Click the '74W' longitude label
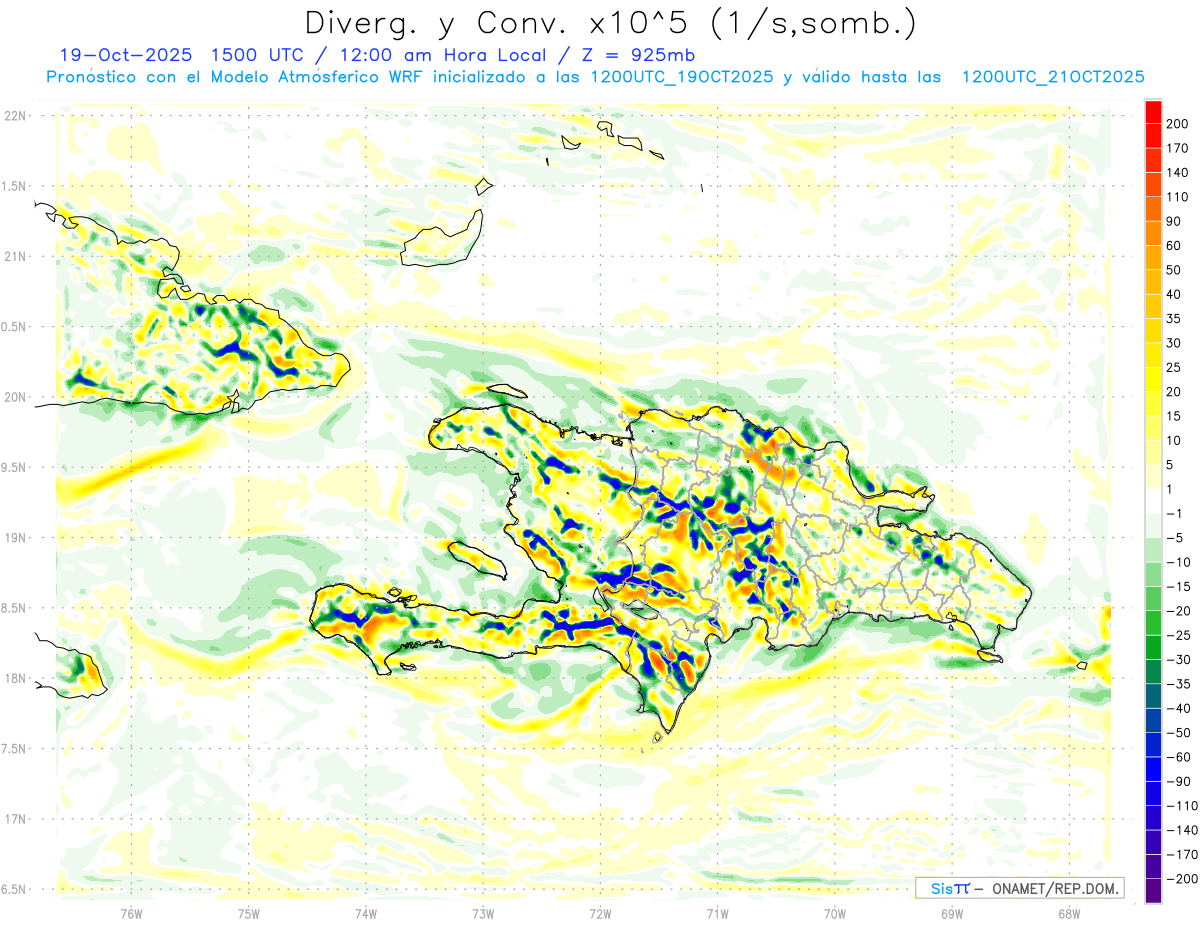This screenshot has height=927, width=1200. click(366, 913)
